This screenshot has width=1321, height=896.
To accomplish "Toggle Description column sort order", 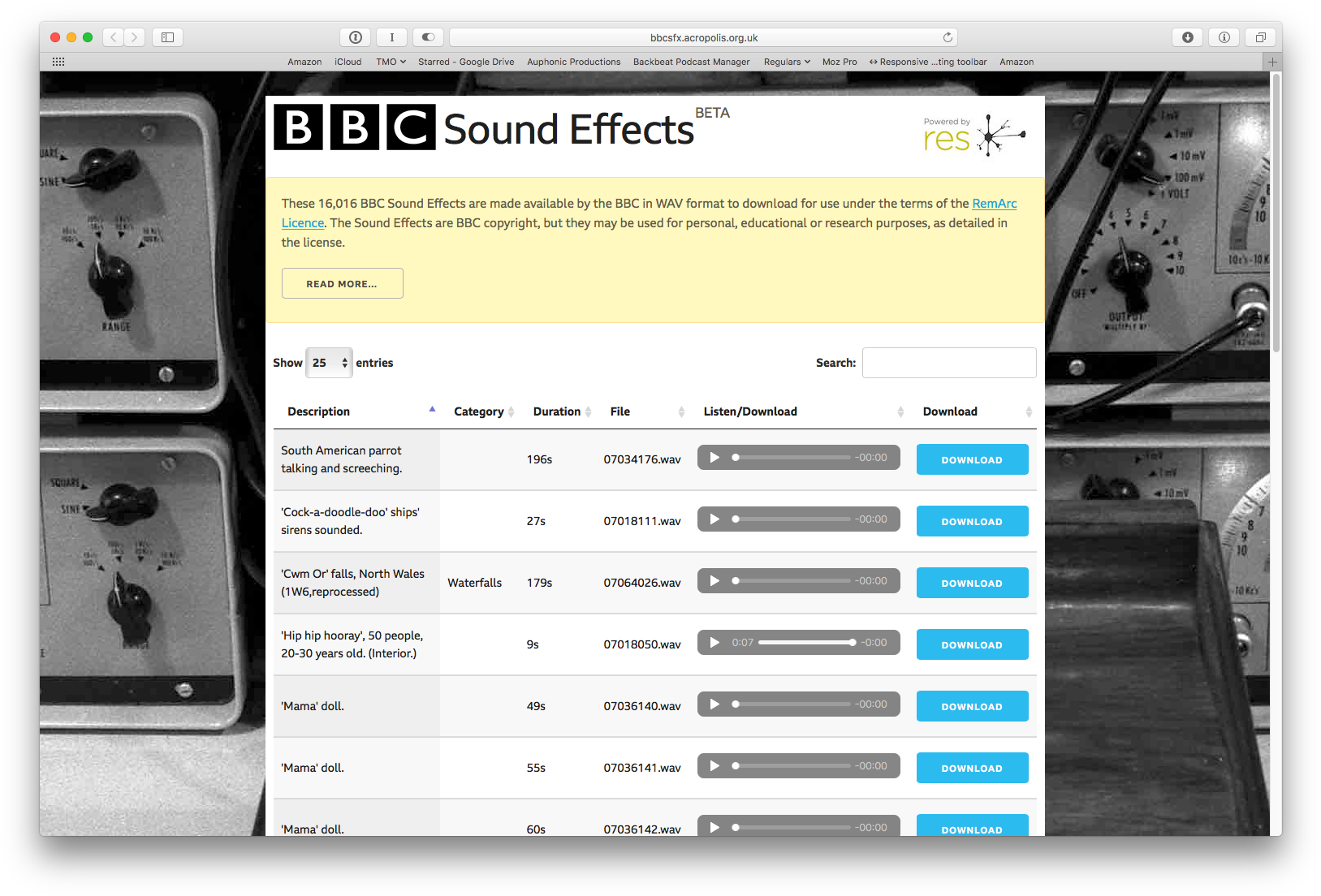I will coord(432,410).
